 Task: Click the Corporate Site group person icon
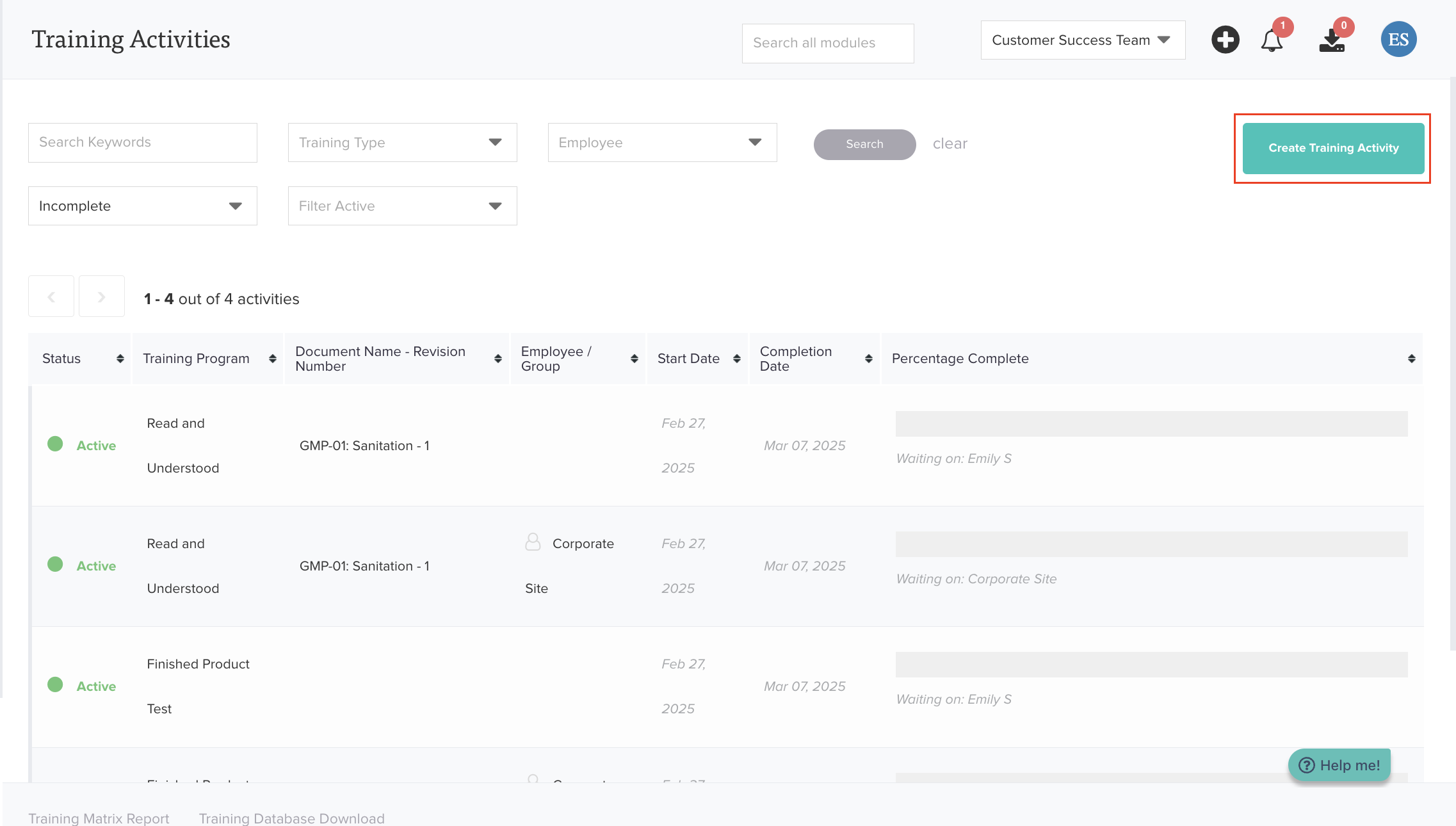click(x=533, y=542)
